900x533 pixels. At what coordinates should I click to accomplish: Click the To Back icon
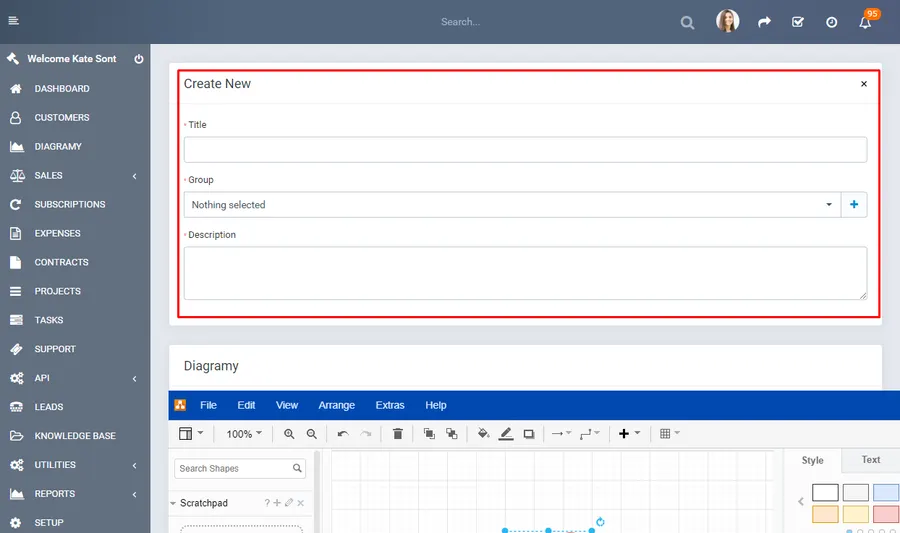(x=452, y=434)
